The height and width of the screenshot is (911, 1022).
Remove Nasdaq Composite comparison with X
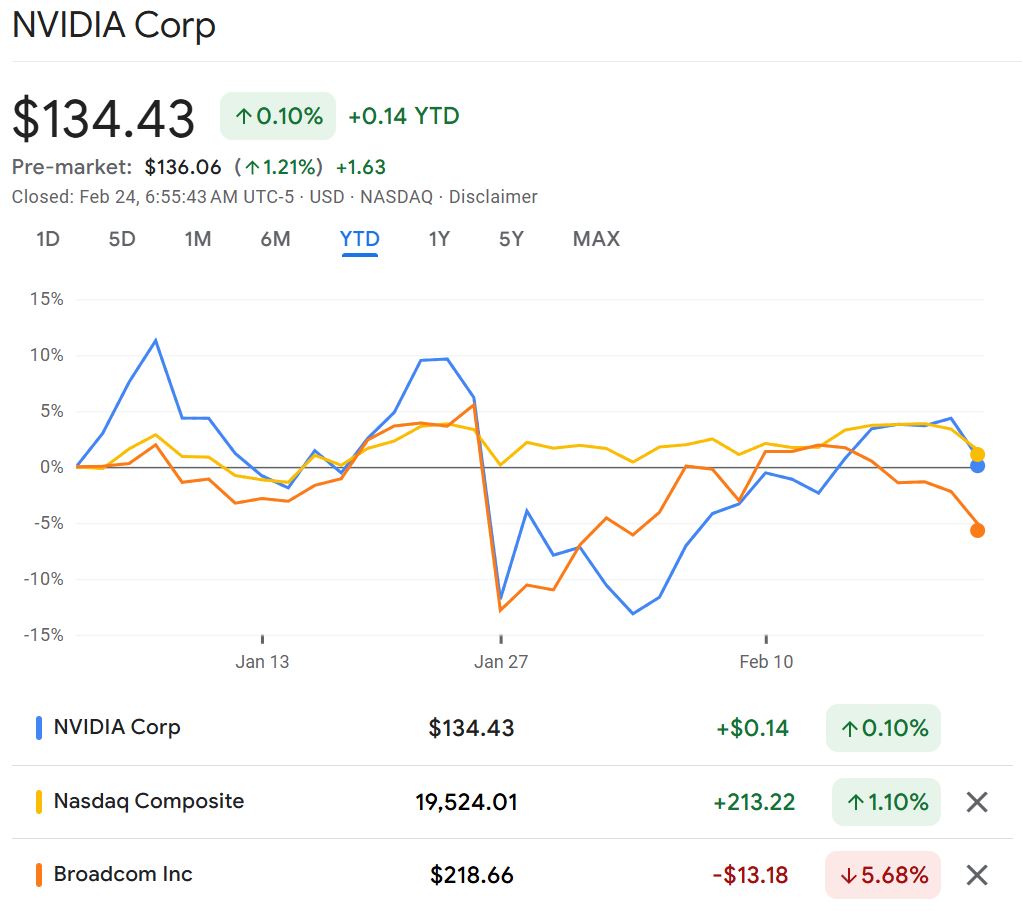click(976, 802)
